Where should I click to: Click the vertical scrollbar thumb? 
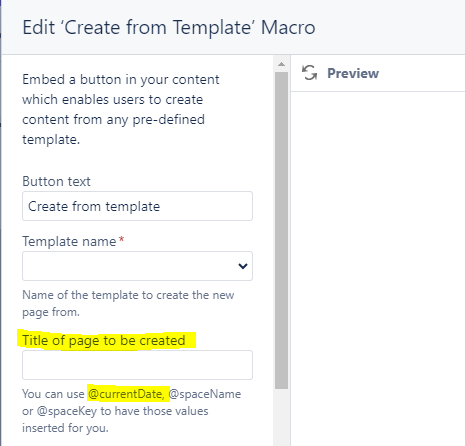[282, 230]
